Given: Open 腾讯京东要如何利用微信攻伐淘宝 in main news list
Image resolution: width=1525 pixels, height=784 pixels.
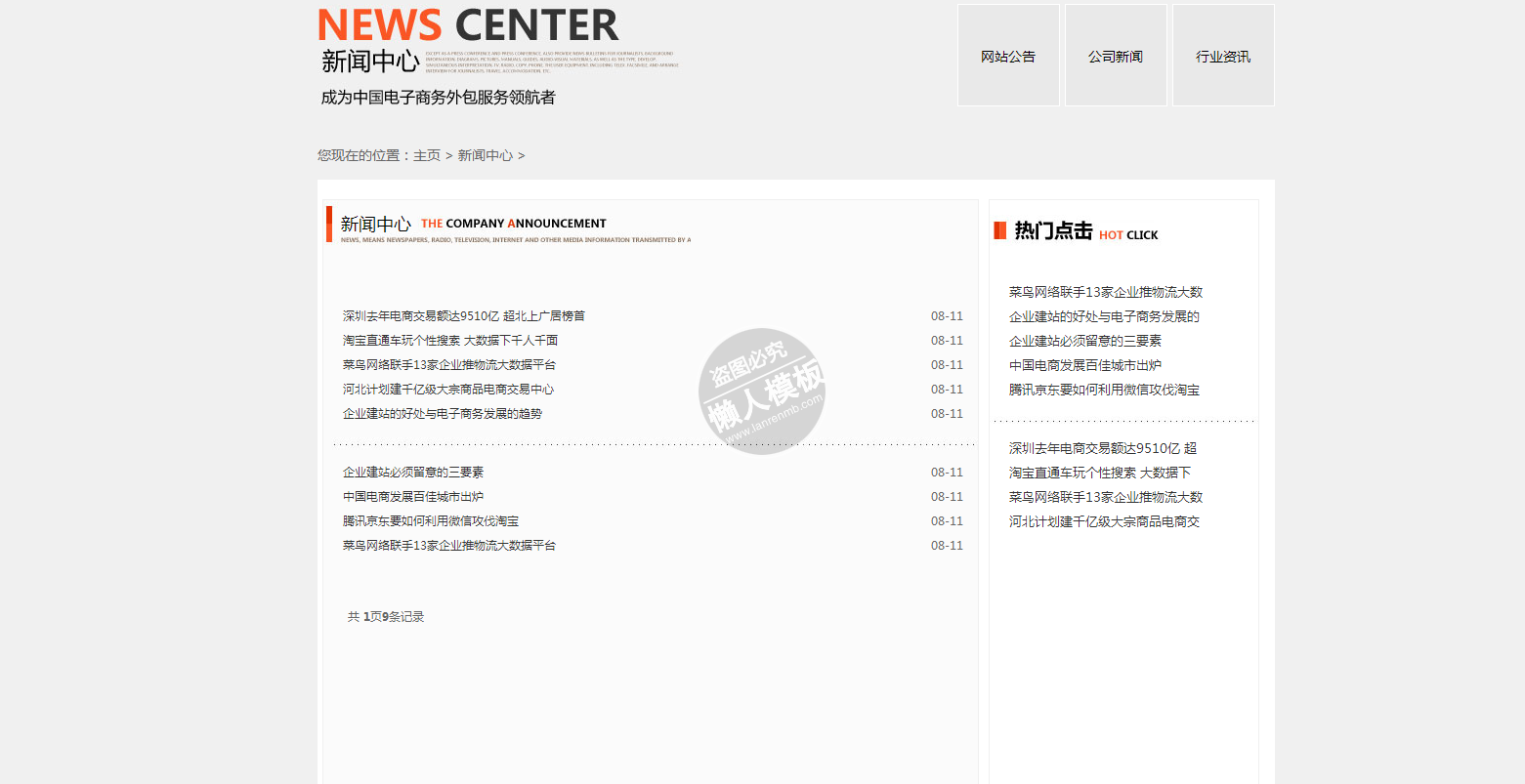Looking at the screenshot, I should click(430, 521).
